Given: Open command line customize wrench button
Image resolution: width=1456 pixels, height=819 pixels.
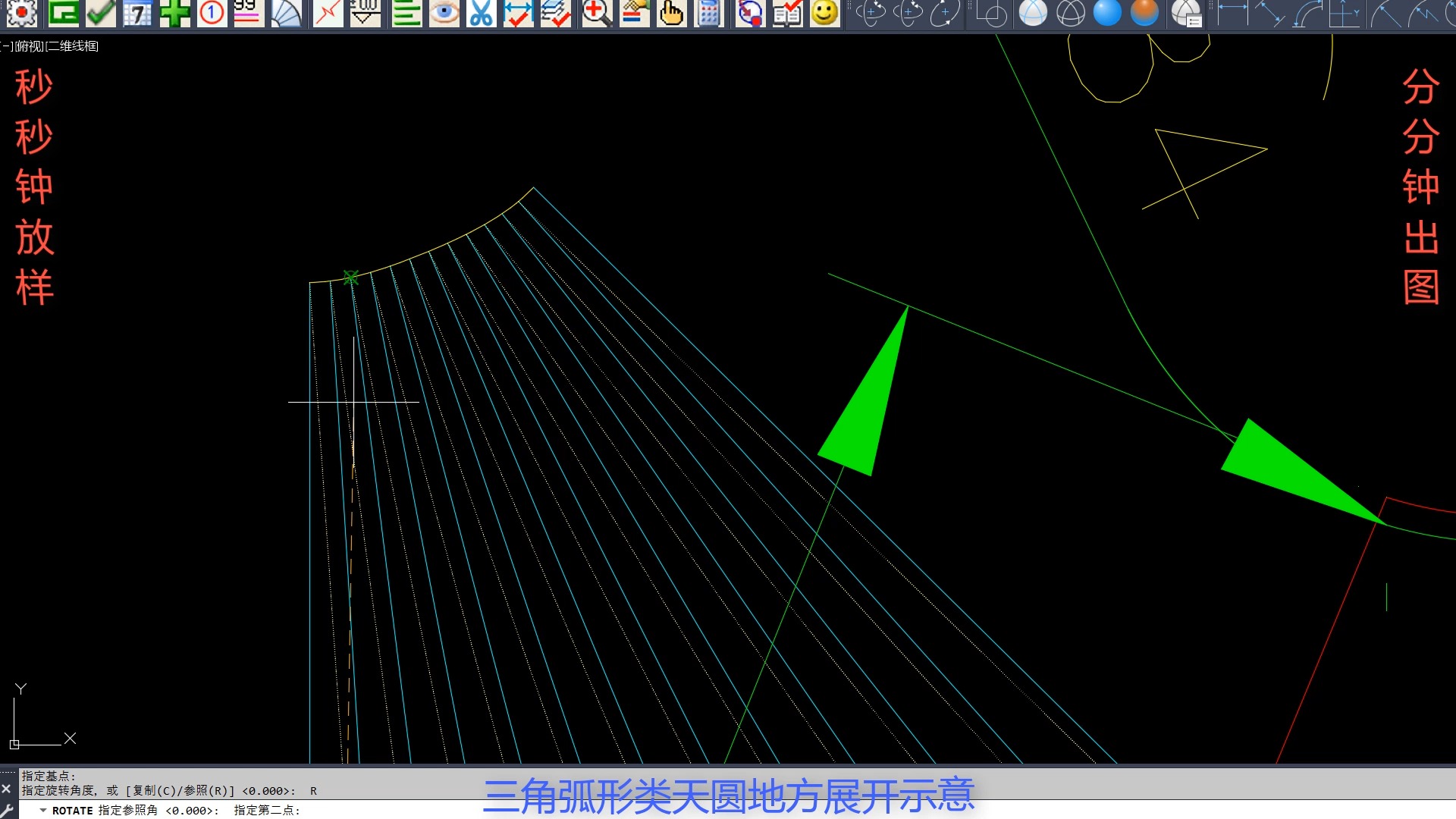Looking at the screenshot, I should click(x=8, y=810).
